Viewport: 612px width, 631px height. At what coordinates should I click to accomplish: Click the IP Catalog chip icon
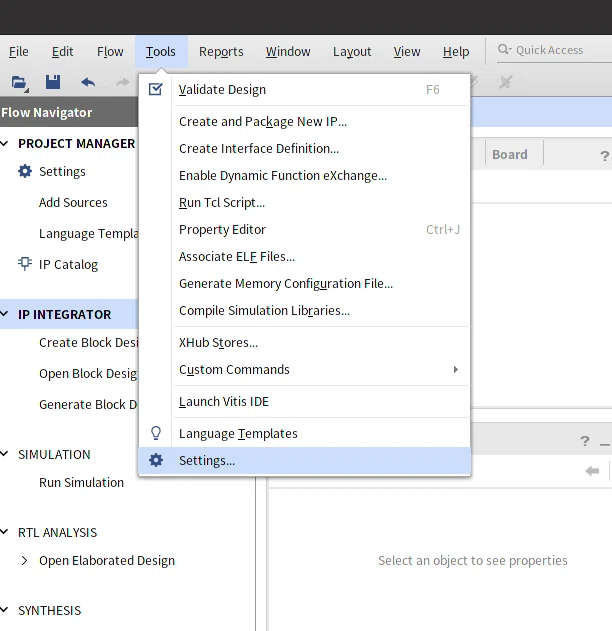(25, 264)
